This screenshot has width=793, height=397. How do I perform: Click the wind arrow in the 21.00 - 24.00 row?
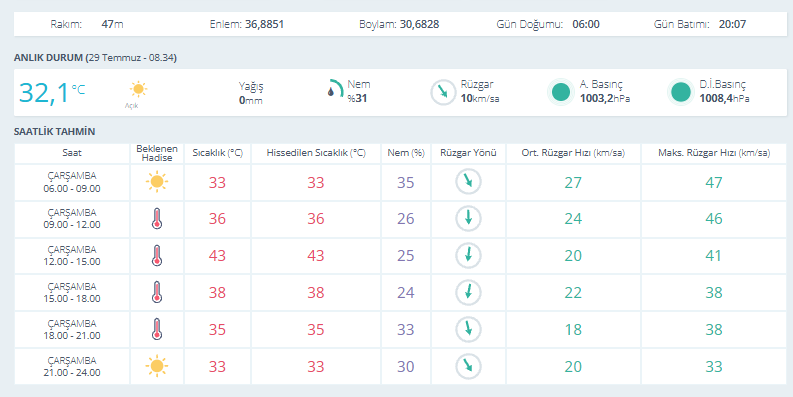point(468,366)
